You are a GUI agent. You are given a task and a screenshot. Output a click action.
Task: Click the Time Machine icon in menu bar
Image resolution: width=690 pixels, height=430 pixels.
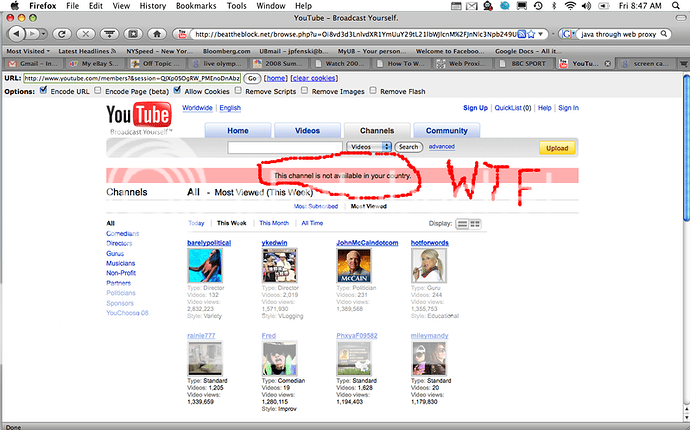click(x=538, y=6)
